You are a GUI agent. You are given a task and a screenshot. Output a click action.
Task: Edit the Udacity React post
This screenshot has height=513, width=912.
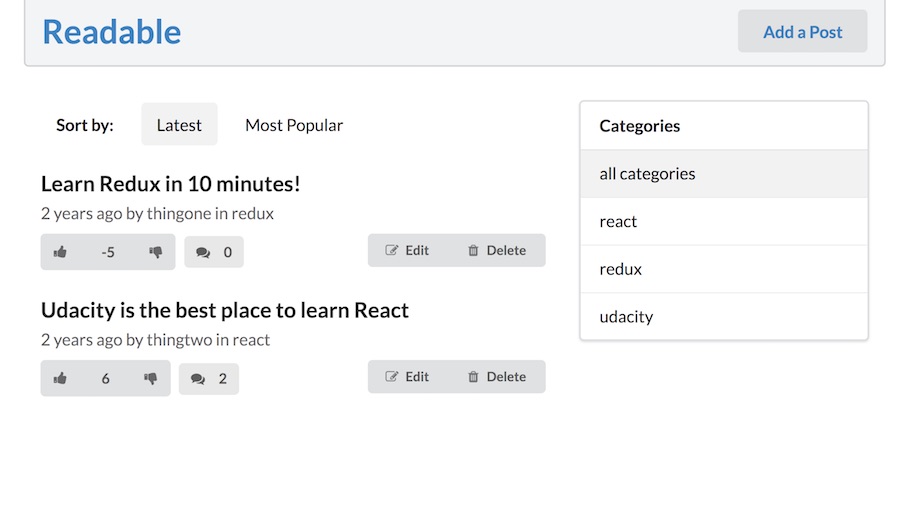[407, 377]
